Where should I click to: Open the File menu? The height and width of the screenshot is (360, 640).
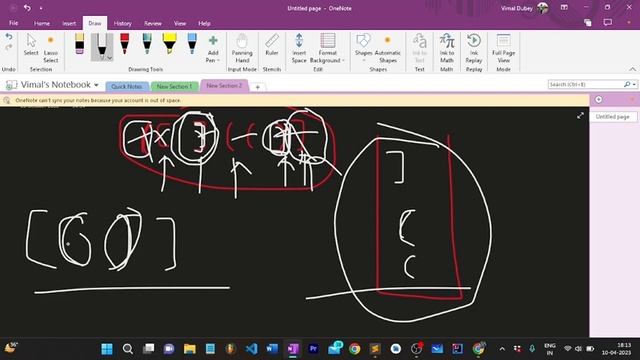point(13,23)
